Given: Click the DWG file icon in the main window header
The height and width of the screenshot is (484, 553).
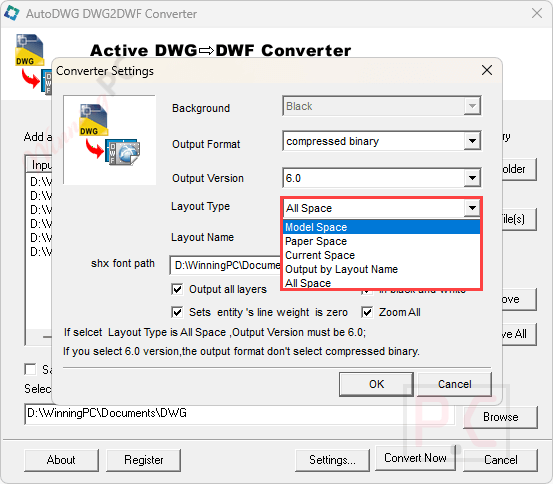Looking at the screenshot, I should [30, 50].
